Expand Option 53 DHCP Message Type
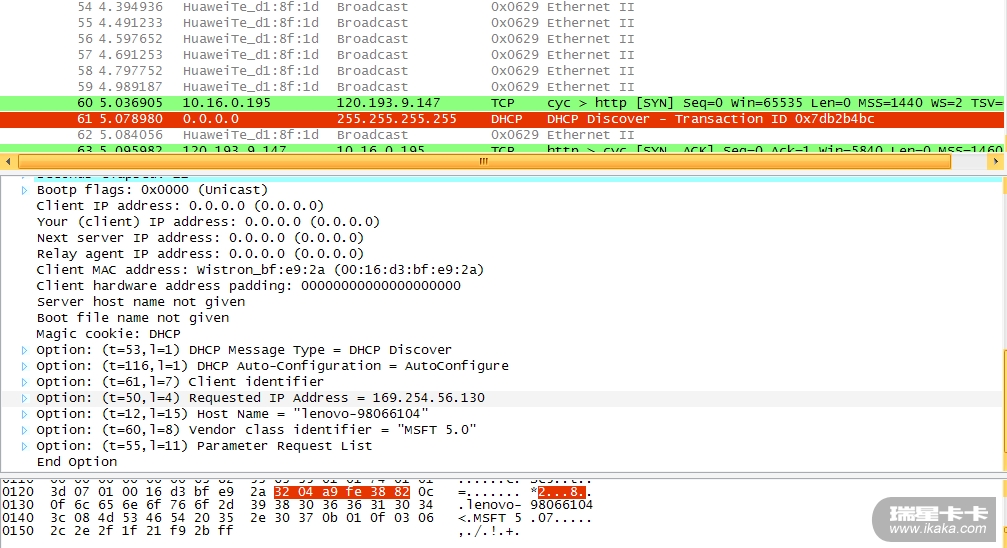Image resolution: width=1007 pixels, height=548 pixels. (24, 350)
